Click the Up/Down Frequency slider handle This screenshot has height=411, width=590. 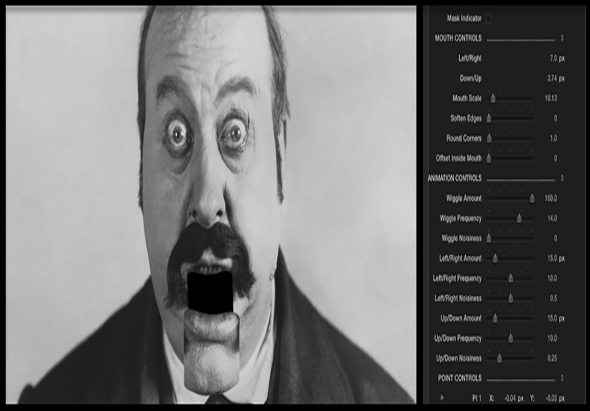(511, 338)
